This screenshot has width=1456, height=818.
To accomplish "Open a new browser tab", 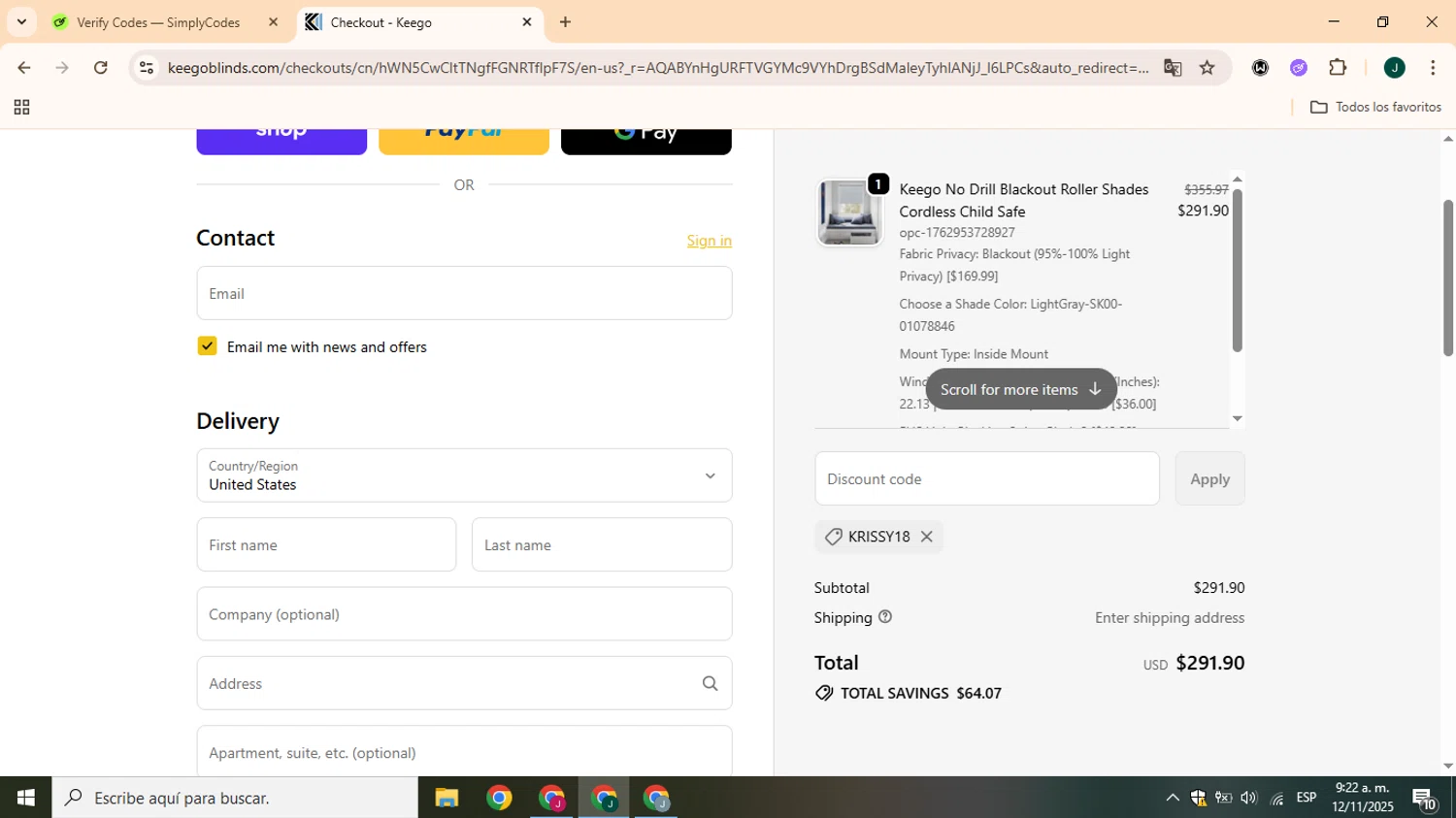I will [565, 21].
